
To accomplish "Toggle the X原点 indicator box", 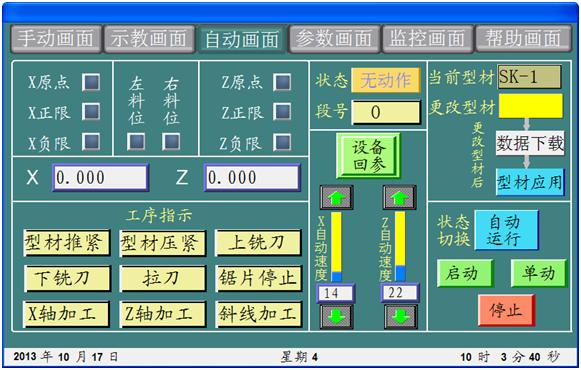I will (x=91, y=82).
